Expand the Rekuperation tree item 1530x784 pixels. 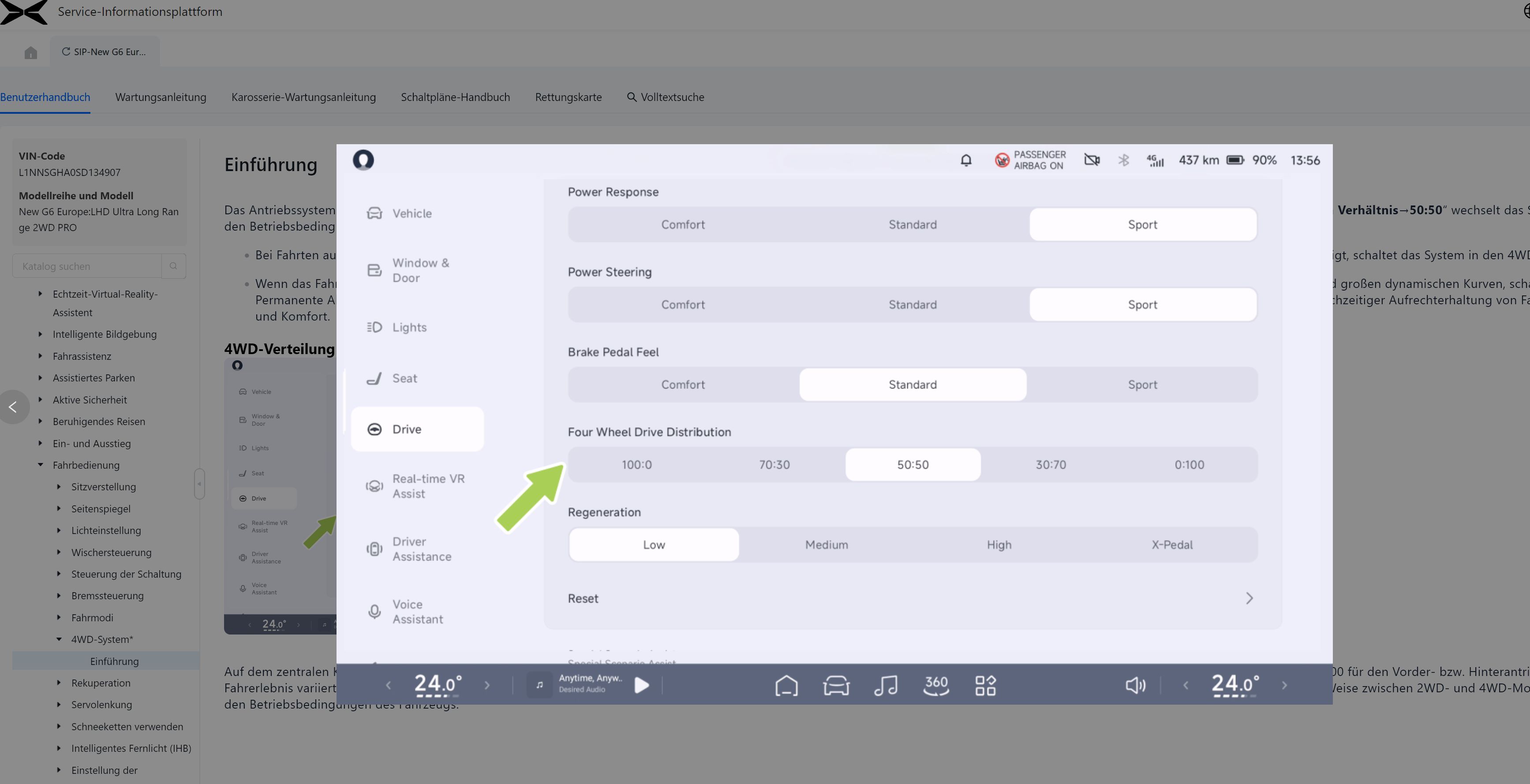point(59,683)
